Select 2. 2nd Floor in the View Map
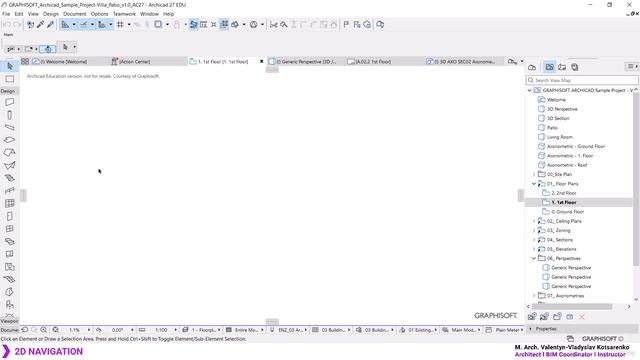 (564, 193)
